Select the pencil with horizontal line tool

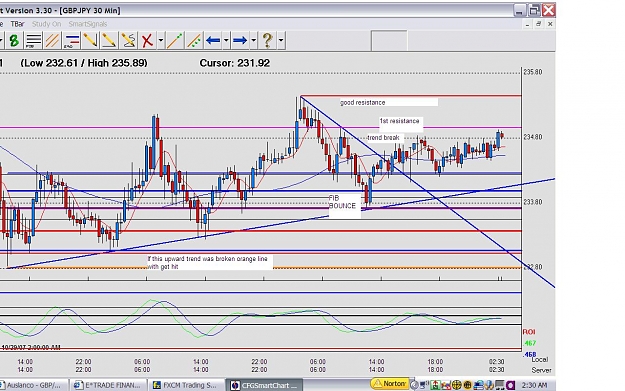(x=109, y=40)
